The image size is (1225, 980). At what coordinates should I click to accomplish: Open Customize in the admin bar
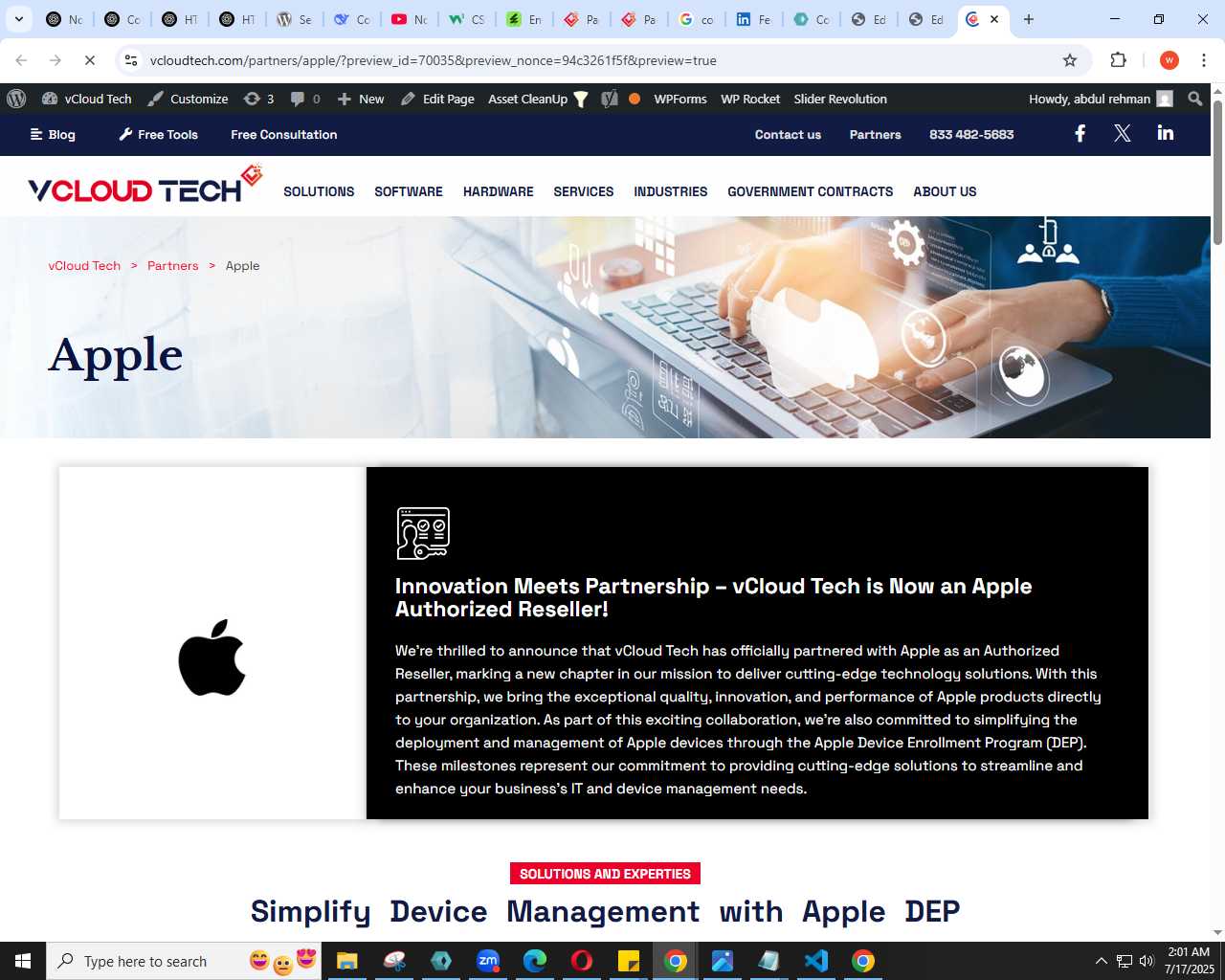coord(189,99)
